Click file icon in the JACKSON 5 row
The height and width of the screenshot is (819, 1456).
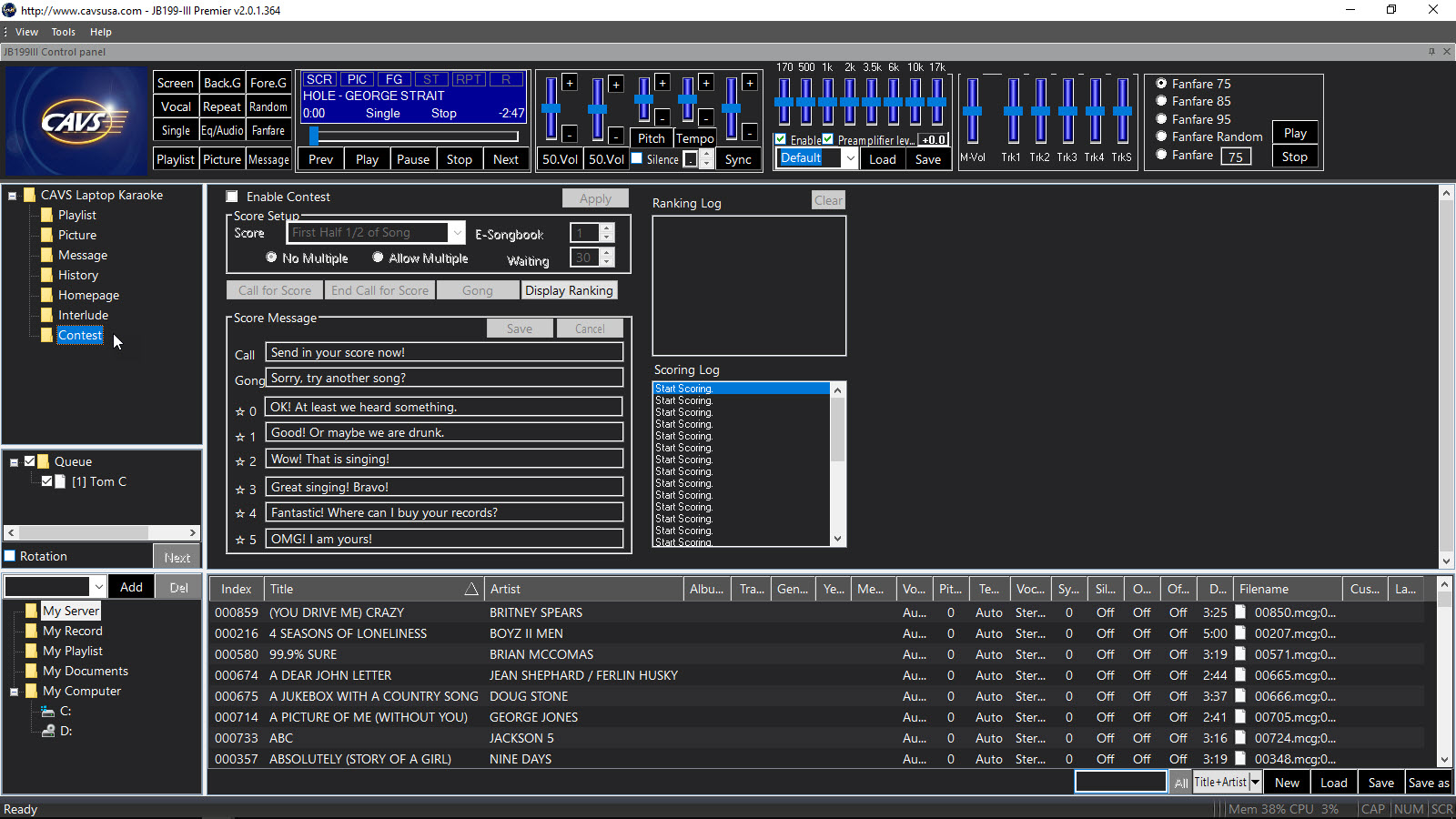tap(1240, 738)
